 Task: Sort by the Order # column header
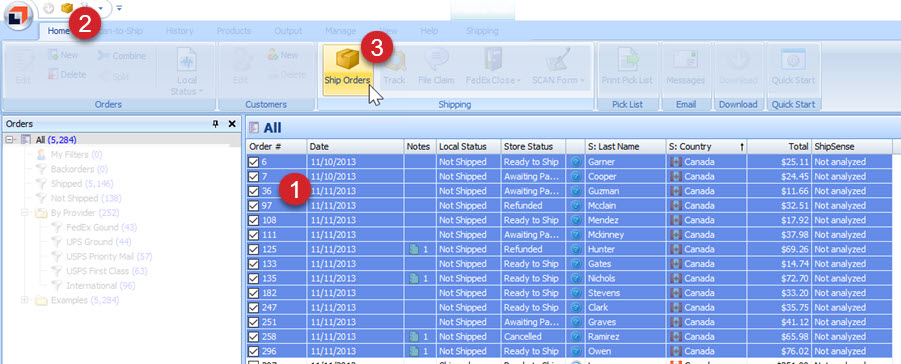[276, 147]
